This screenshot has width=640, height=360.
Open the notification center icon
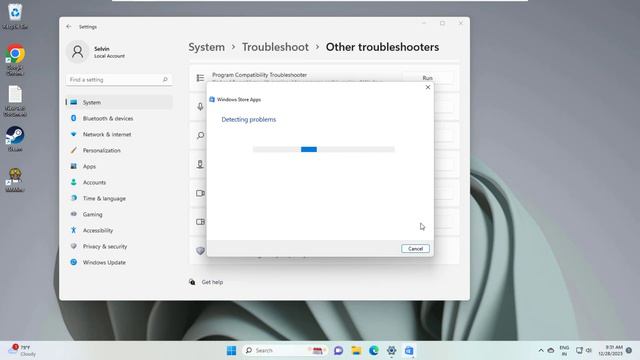629,351
